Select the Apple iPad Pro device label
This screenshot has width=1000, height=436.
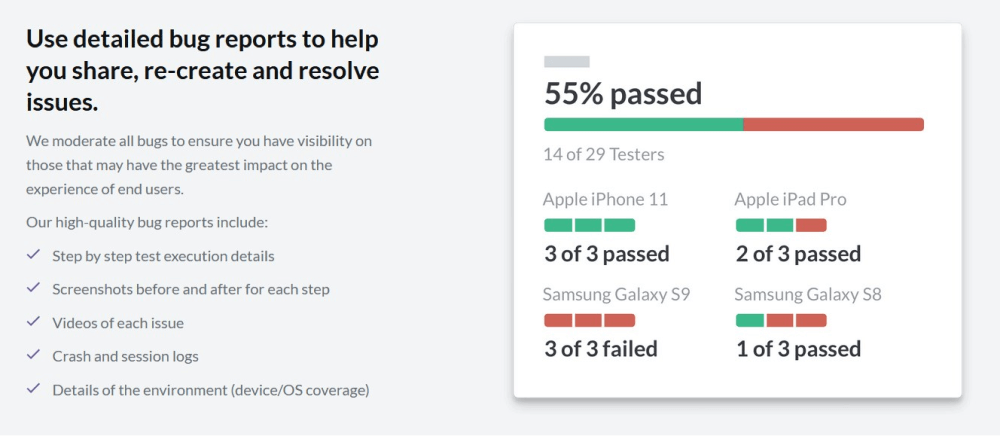click(790, 200)
